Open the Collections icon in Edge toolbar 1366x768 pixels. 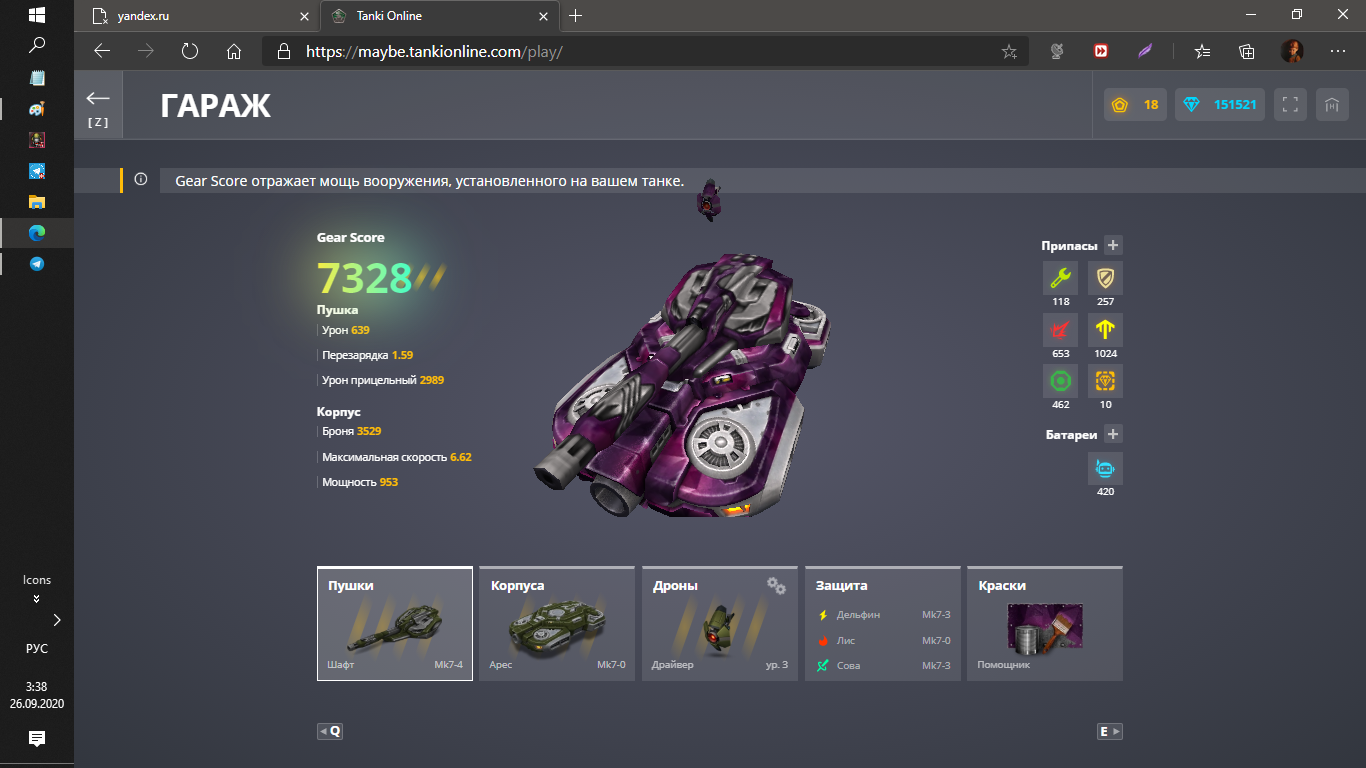coord(1247,51)
